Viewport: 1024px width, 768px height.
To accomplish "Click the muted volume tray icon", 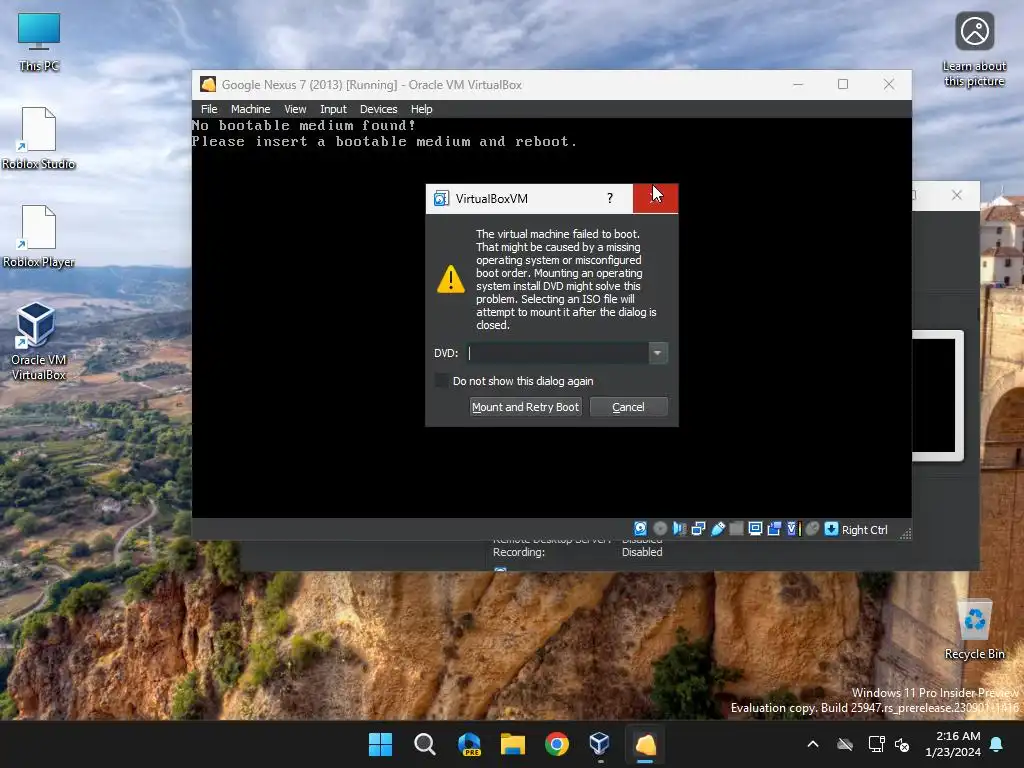I will coord(902,744).
